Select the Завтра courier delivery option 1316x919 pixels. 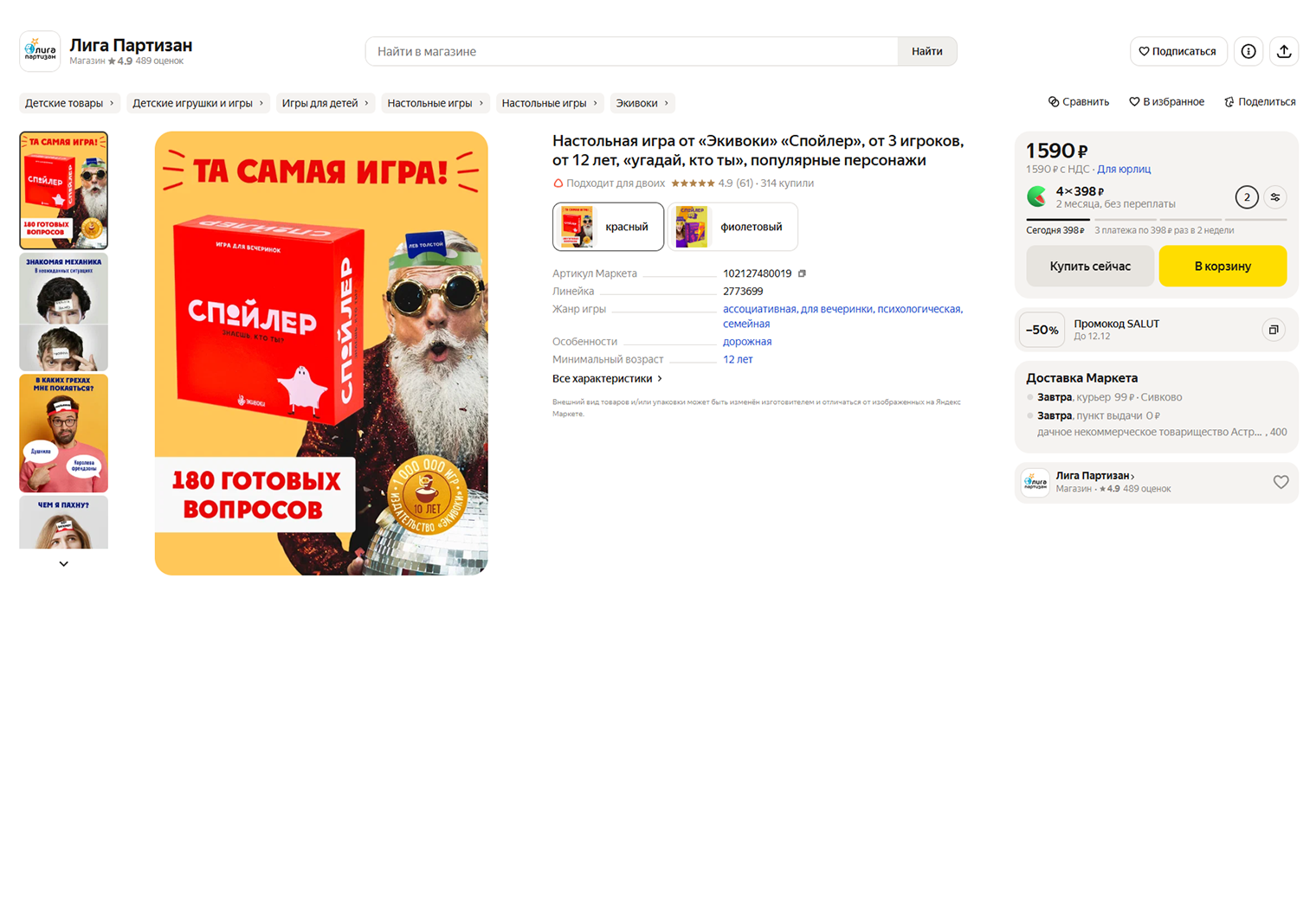tap(1110, 397)
